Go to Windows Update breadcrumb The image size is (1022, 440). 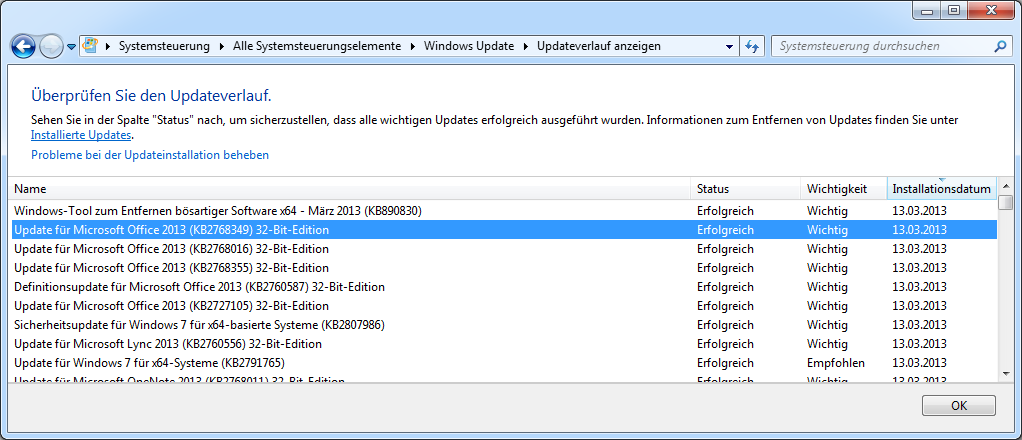pos(469,46)
